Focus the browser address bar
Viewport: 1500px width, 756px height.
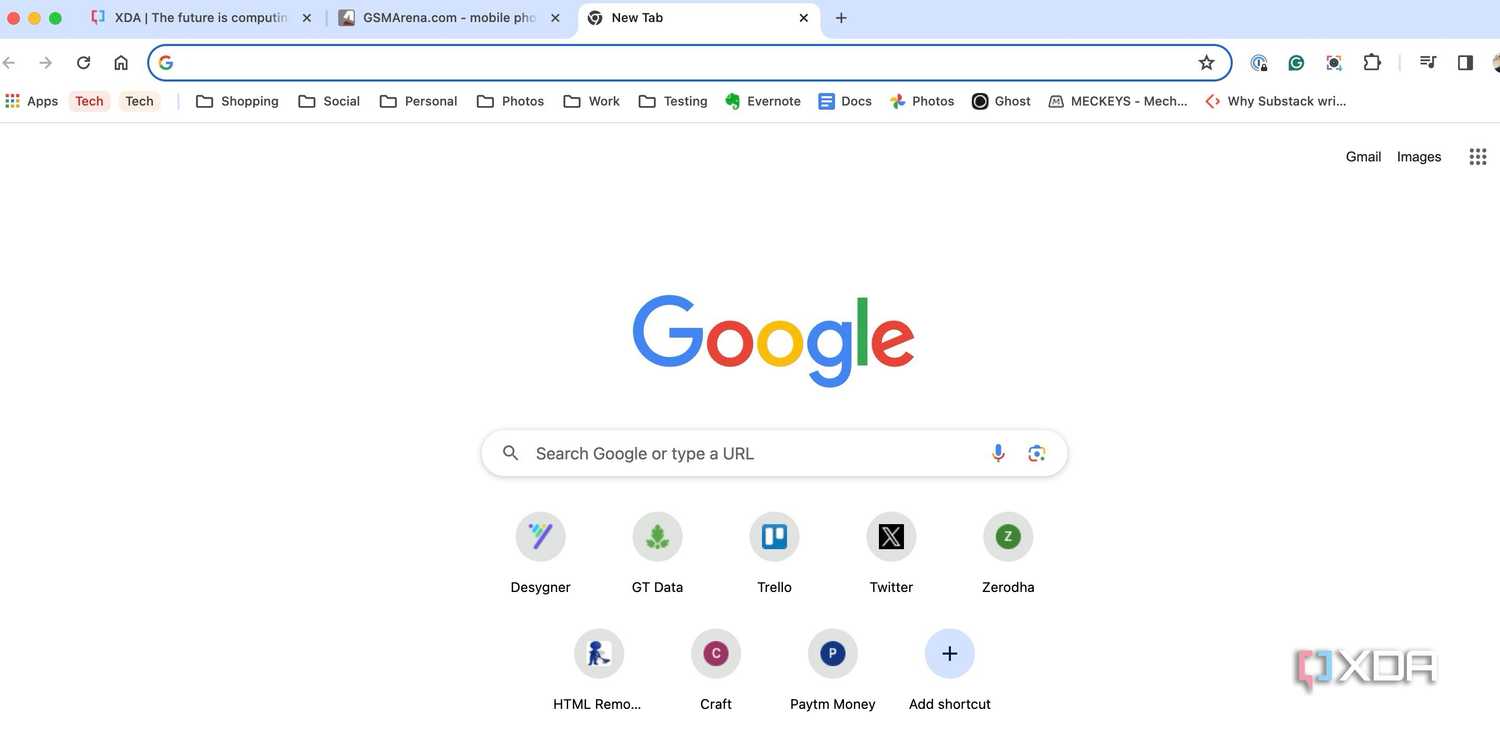[x=690, y=63]
